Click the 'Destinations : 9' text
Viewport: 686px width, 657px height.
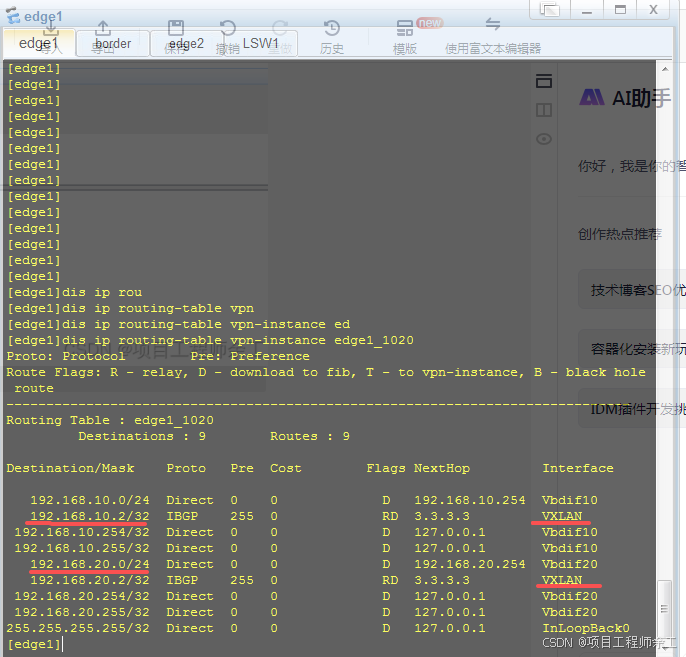[142, 436]
